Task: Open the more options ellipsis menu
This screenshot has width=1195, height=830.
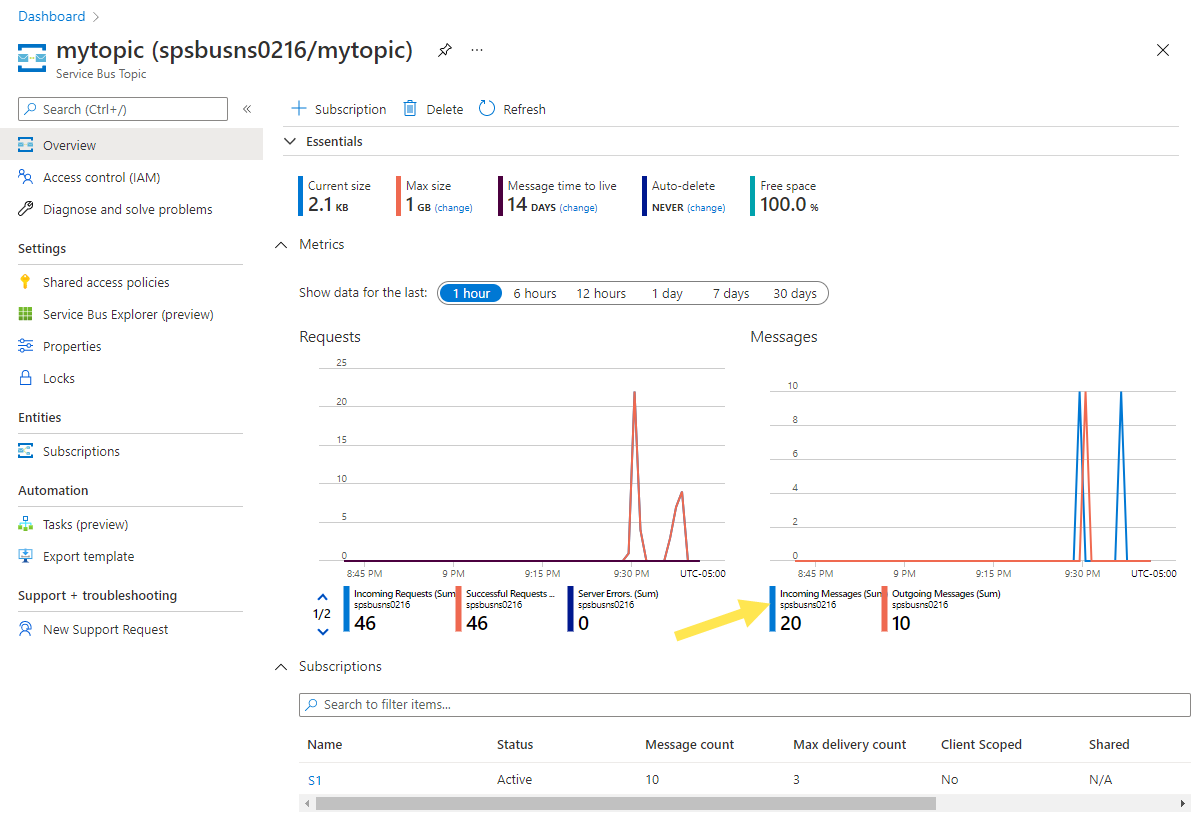Action: [x=477, y=50]
